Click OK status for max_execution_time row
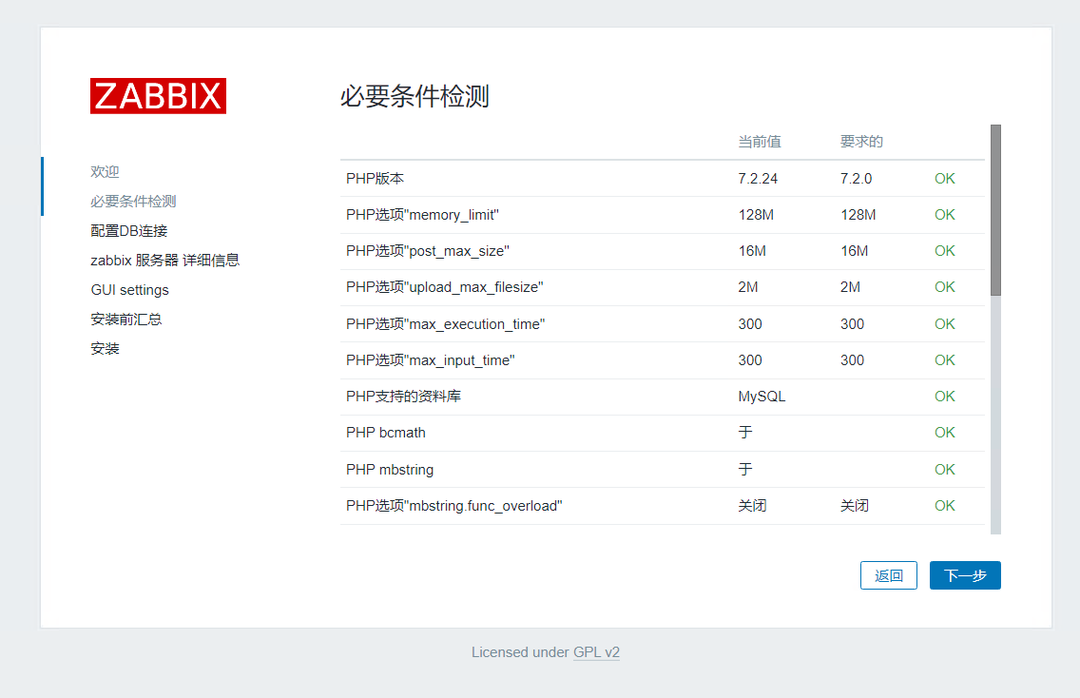The width and height of the screenshot is (1080, 698). (x=944, y=324)
